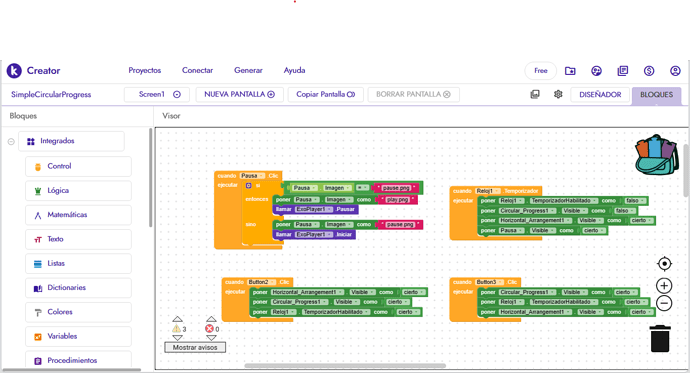The height and width of the screenshot is (373, 690).
Task: Open Pausa component dropdown in event block
Action: [x=253, y=176]
